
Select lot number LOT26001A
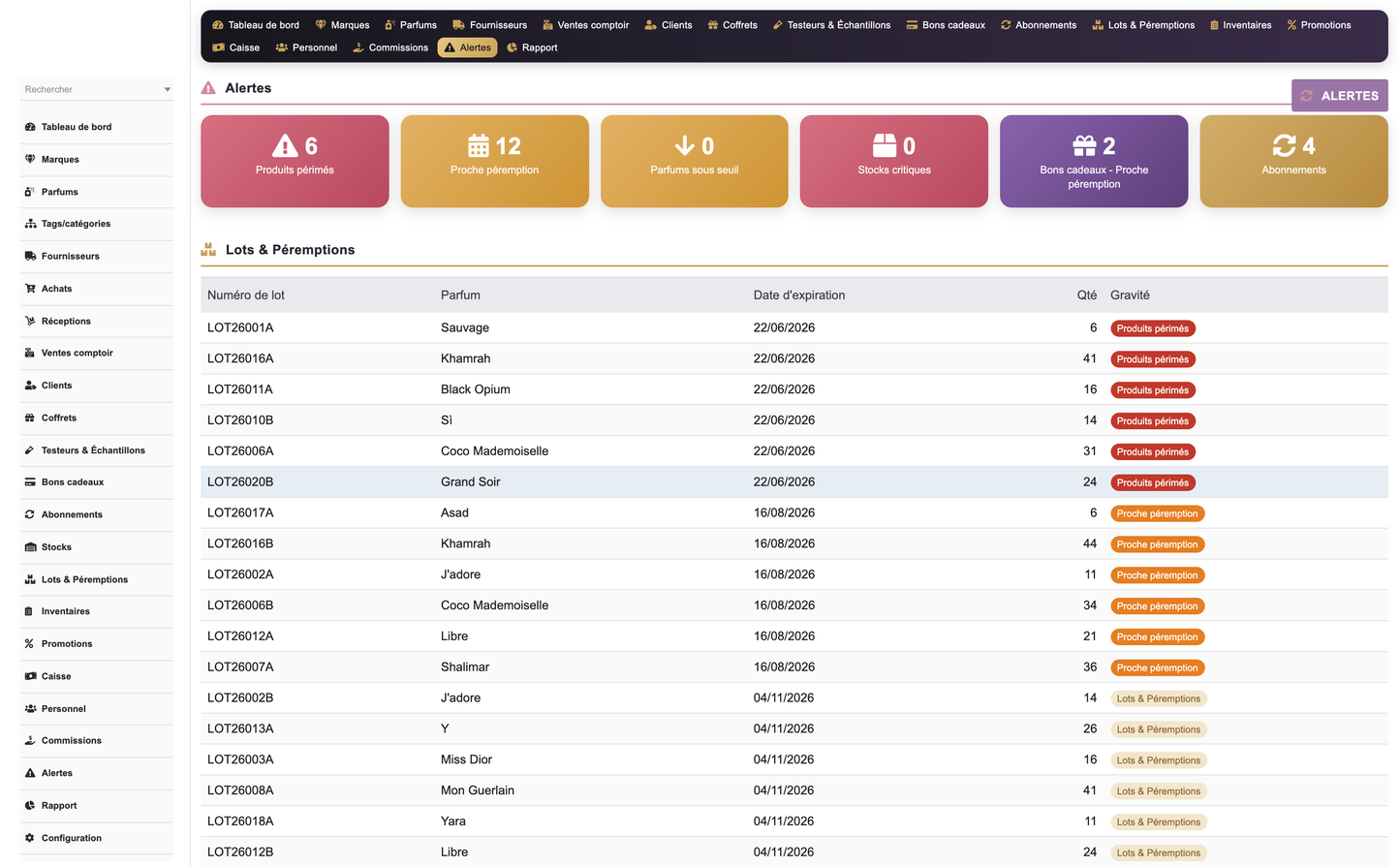click(x=240, y=328)
